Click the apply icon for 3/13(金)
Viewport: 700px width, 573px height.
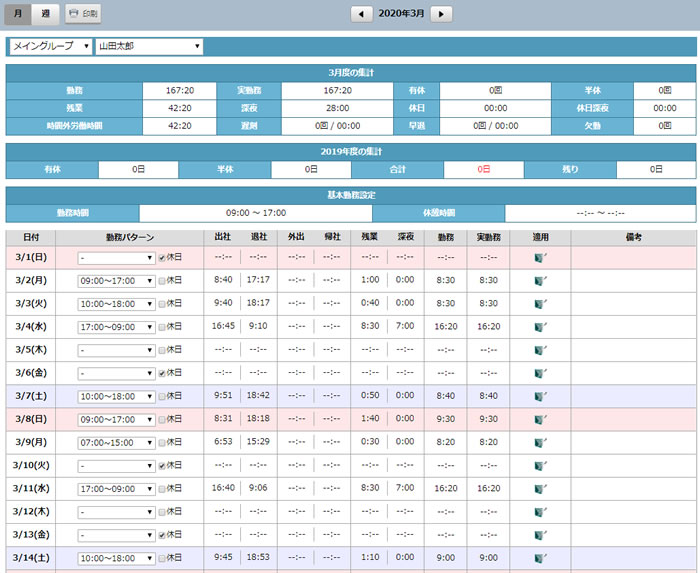pos(540,535)
